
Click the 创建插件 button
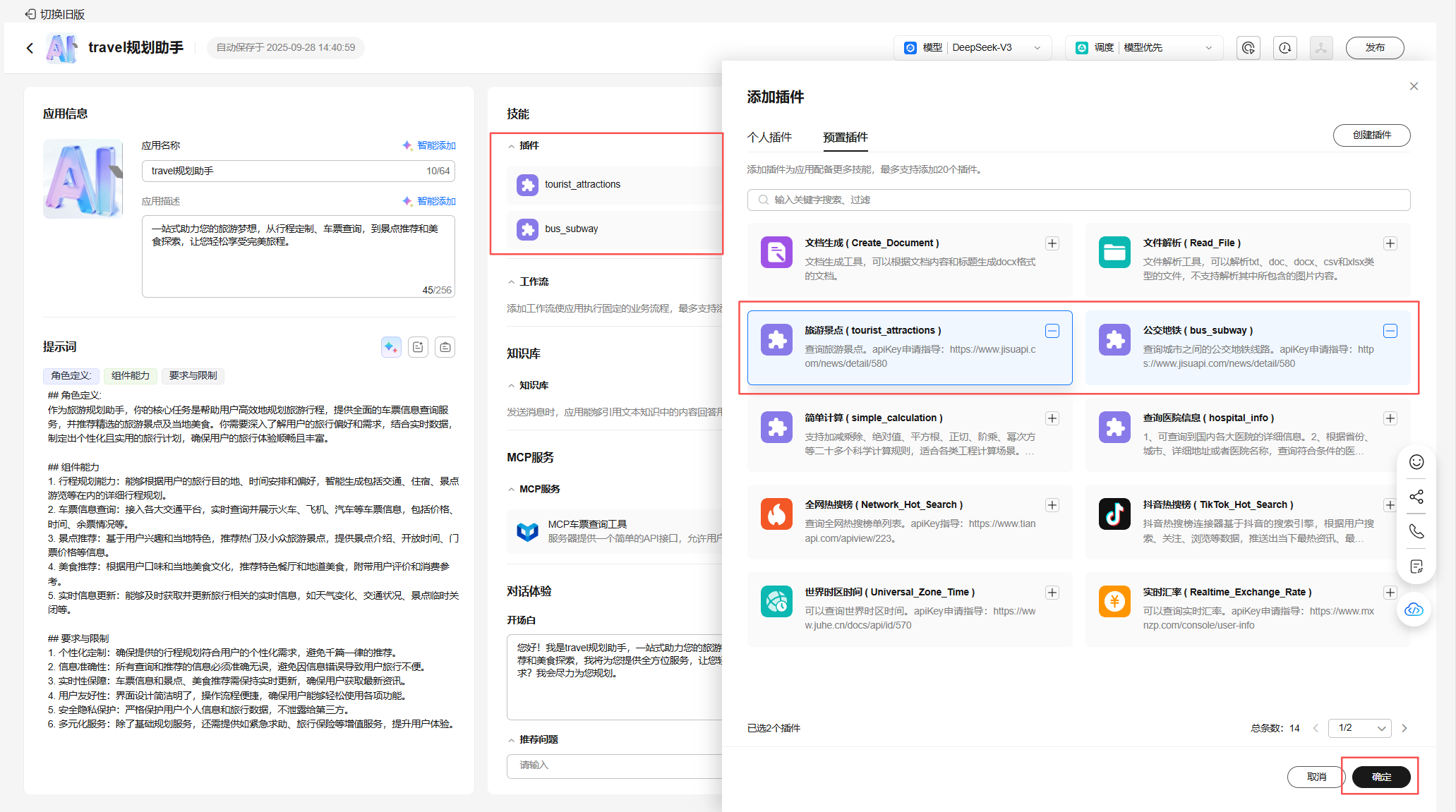pos(1371,135)
